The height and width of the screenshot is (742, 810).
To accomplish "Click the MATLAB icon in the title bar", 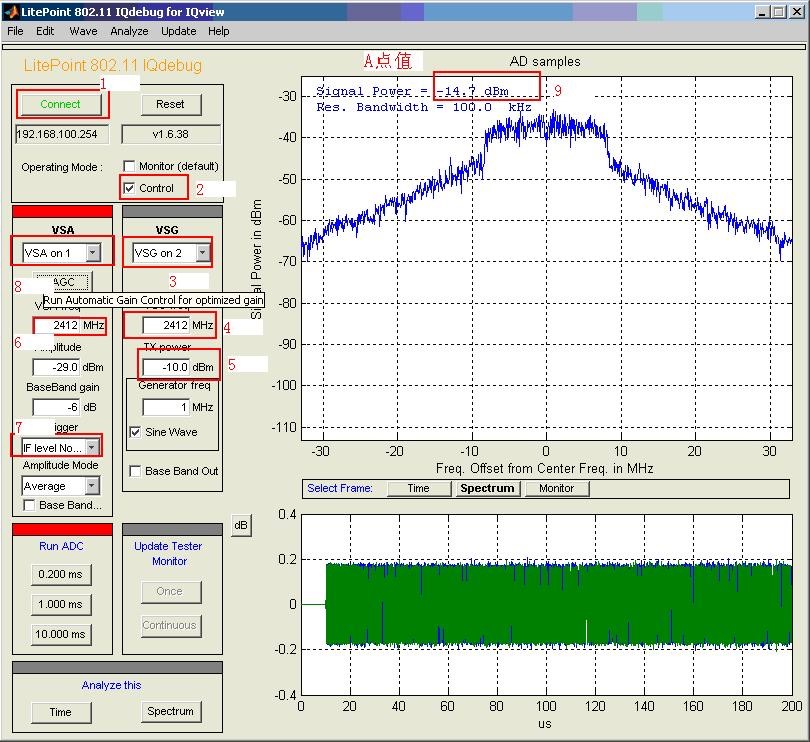I will (11, 12).
